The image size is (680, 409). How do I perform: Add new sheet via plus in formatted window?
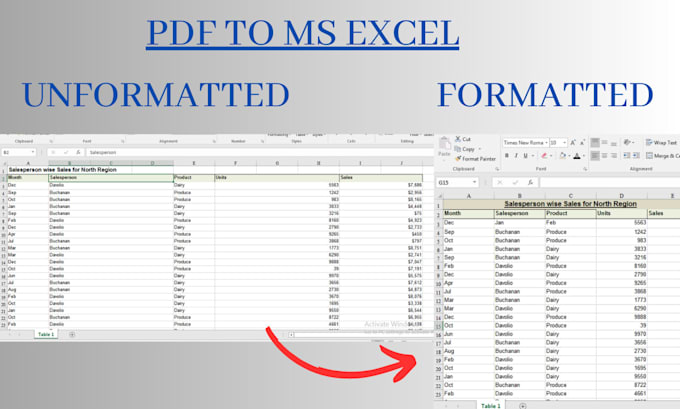523,406
